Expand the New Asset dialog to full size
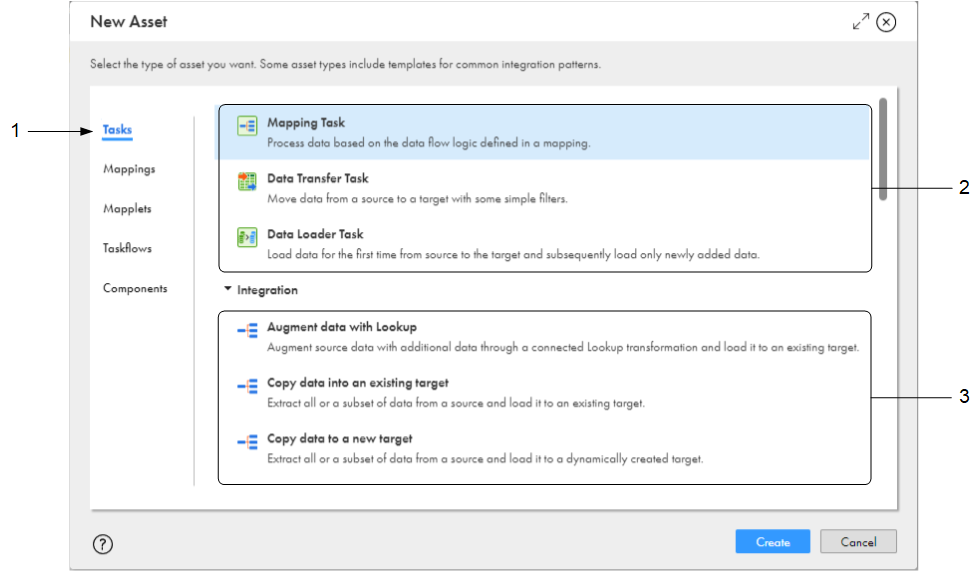Image resolution: width=980 pixels, height=572 pixels. (861, 22)
